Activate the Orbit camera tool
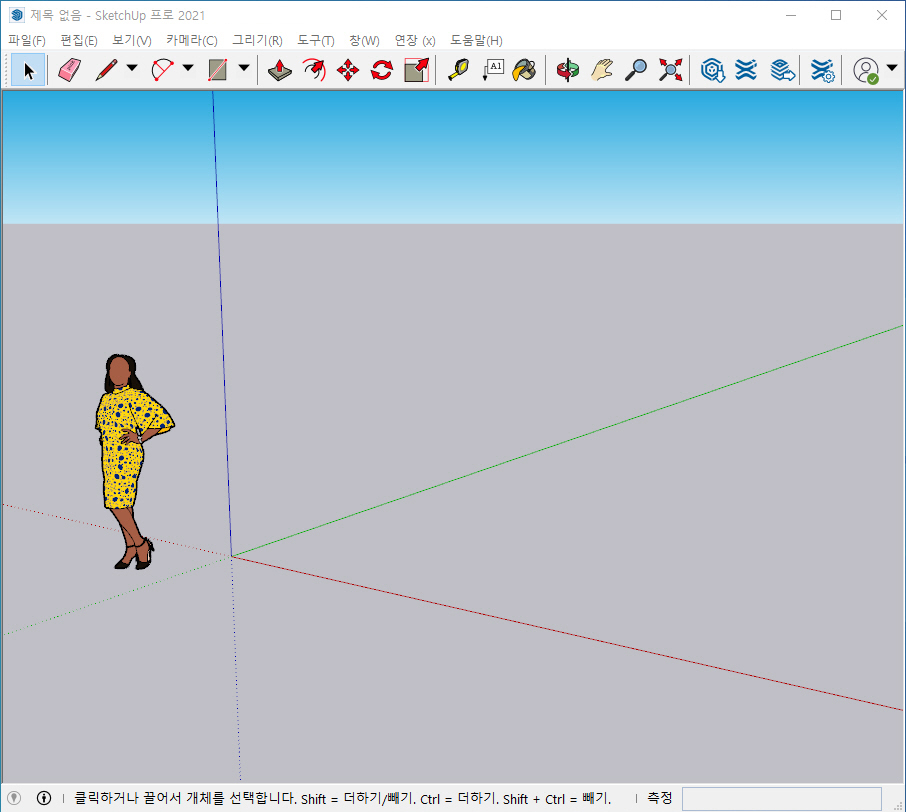 (567, 70)
